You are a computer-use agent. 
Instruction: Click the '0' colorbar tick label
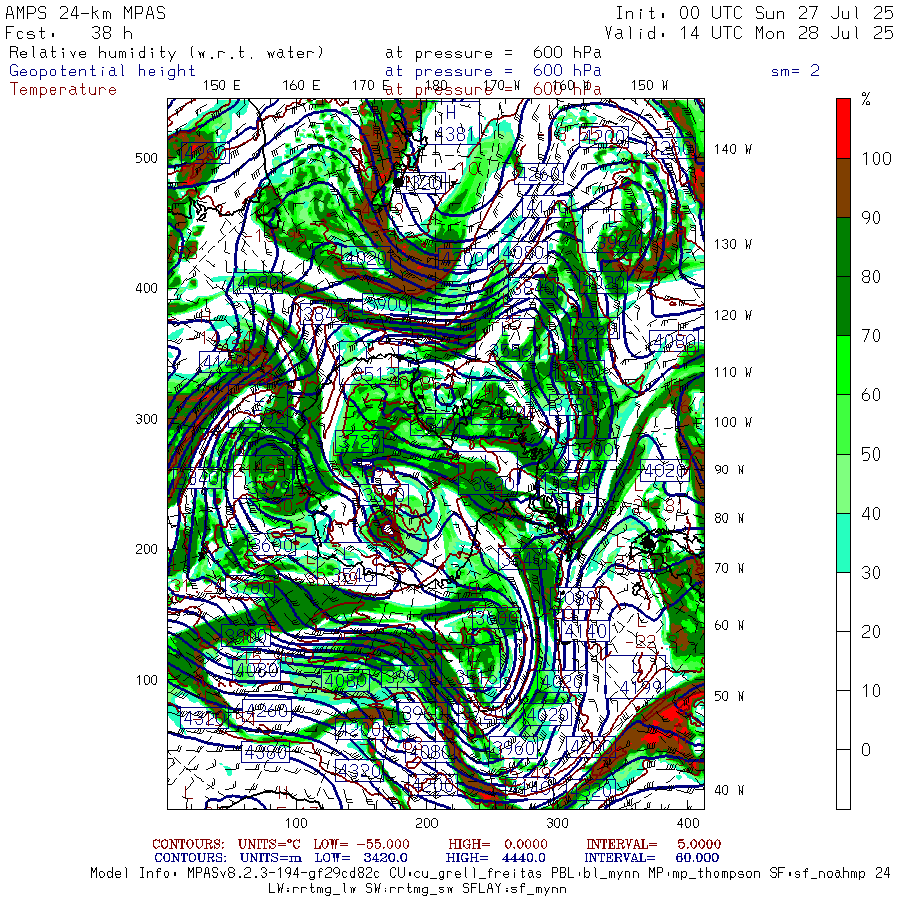866,750
